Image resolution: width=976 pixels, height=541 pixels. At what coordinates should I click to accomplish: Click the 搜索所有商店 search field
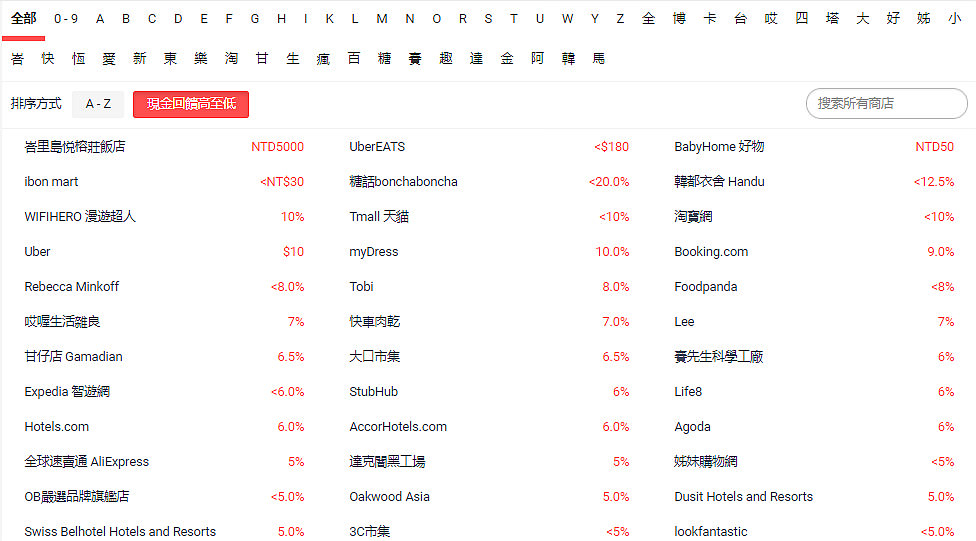tap(886, 103)
